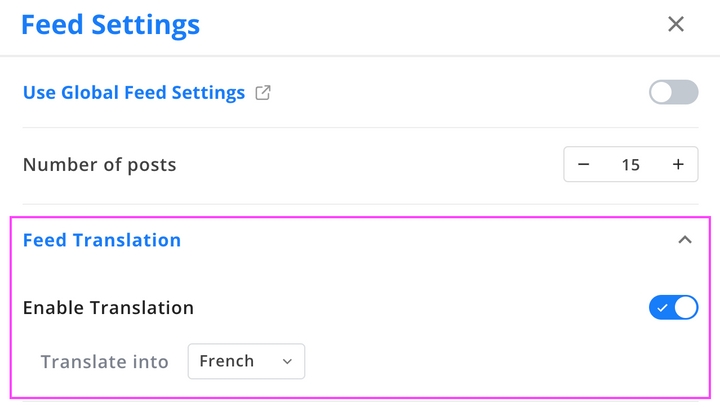Turn off the Enable Translation switch

point(673,308)
